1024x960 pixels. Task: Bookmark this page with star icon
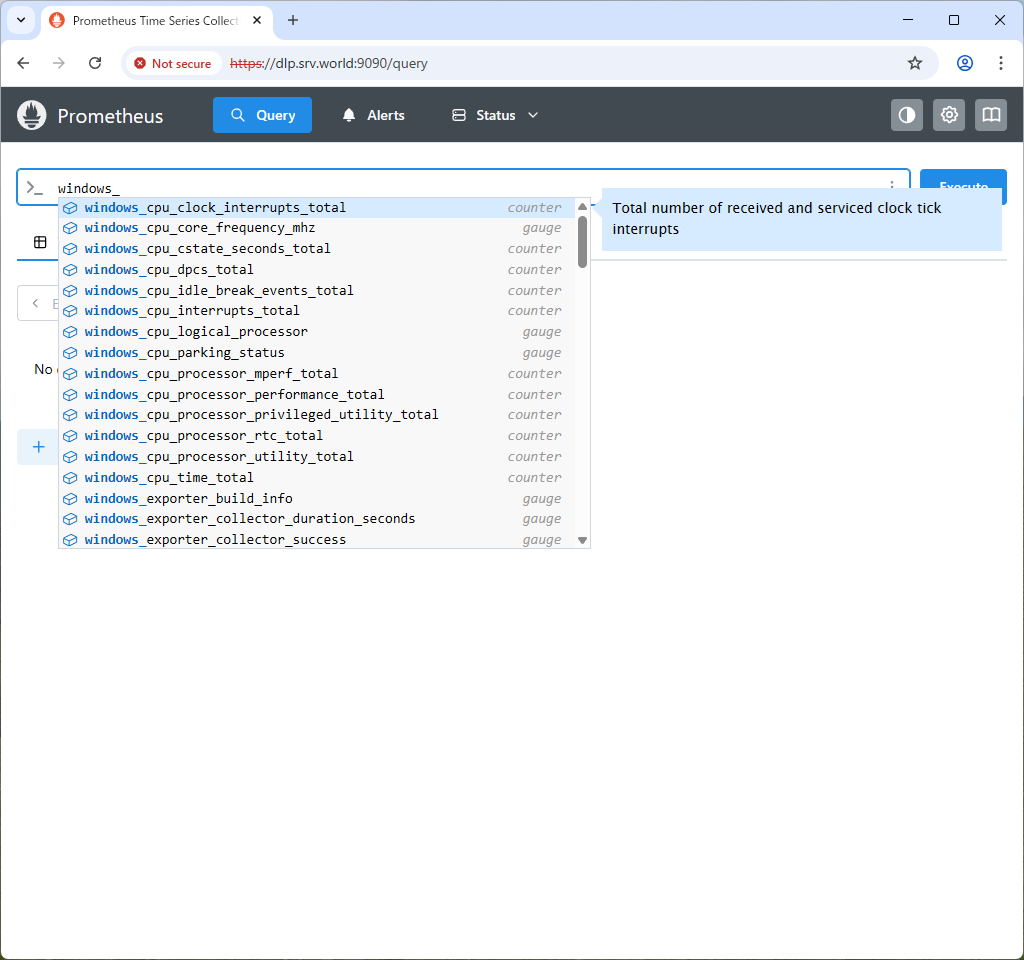pos(915,63)
